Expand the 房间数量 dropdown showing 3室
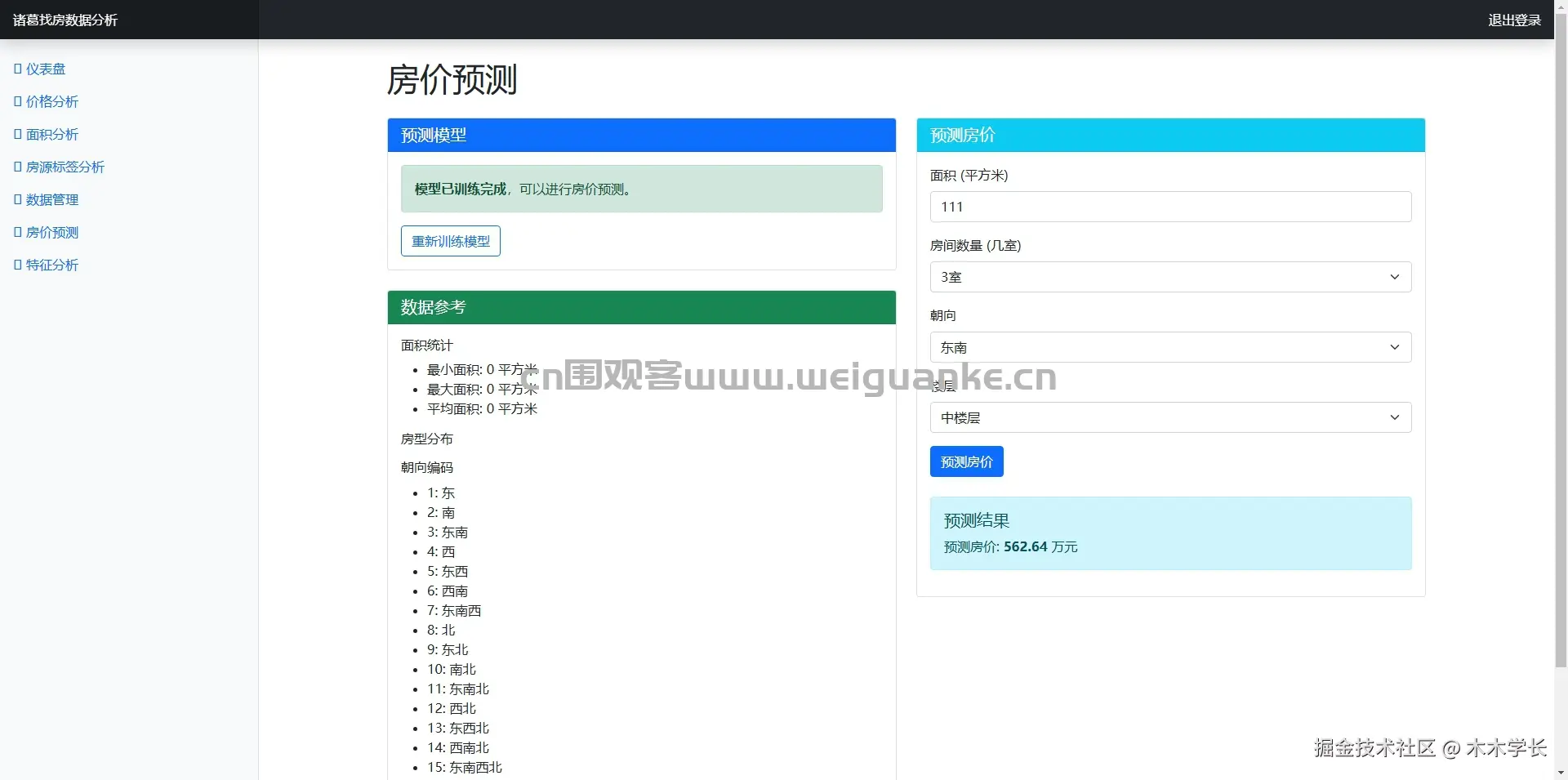1568x780 pixels. tap(1170, 277)
